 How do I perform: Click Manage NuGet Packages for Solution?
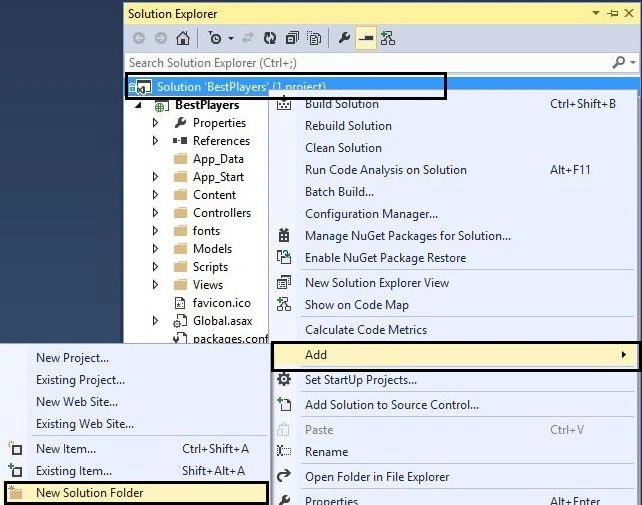pyautogui.click(x=408, y=236)
